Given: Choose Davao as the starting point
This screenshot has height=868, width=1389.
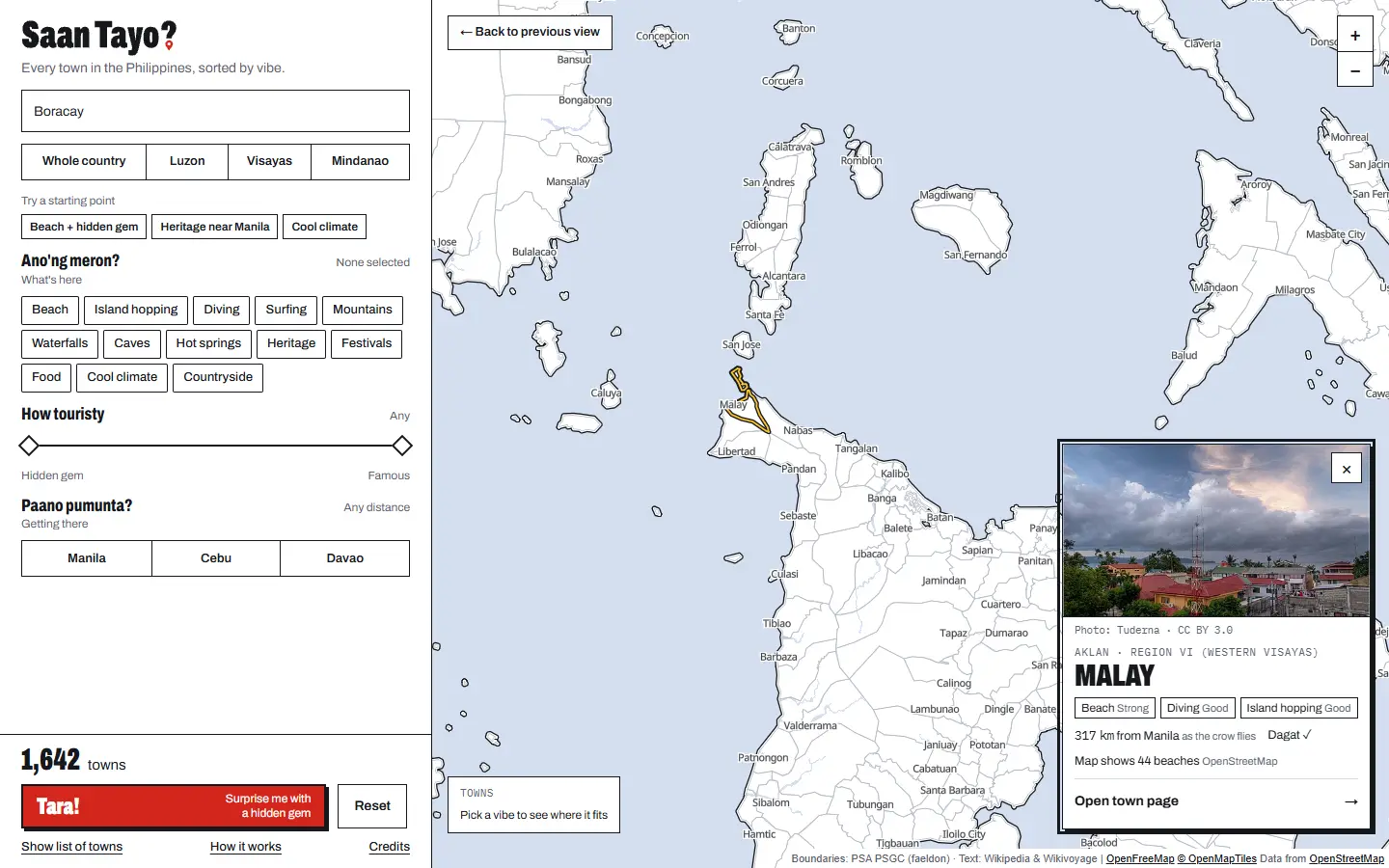Looking at the screenshot, I should click(x=345, y=558).
